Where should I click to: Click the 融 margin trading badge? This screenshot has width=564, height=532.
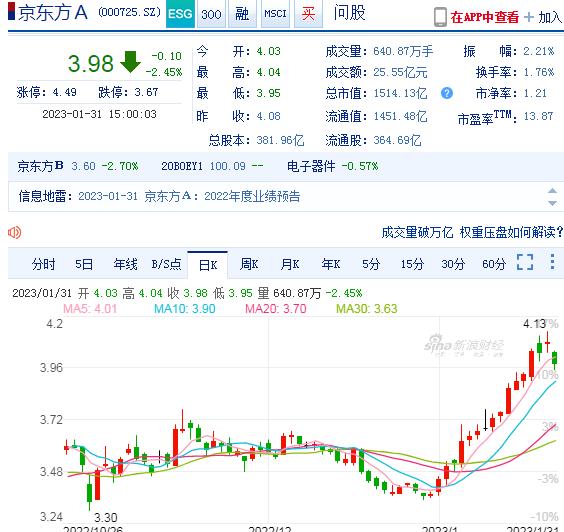click(242, 14)
